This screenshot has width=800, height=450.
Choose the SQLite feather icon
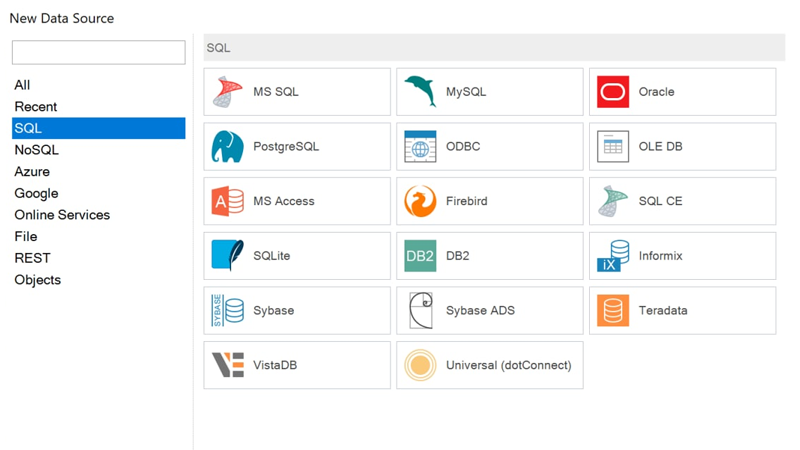(x=228, y=256)
